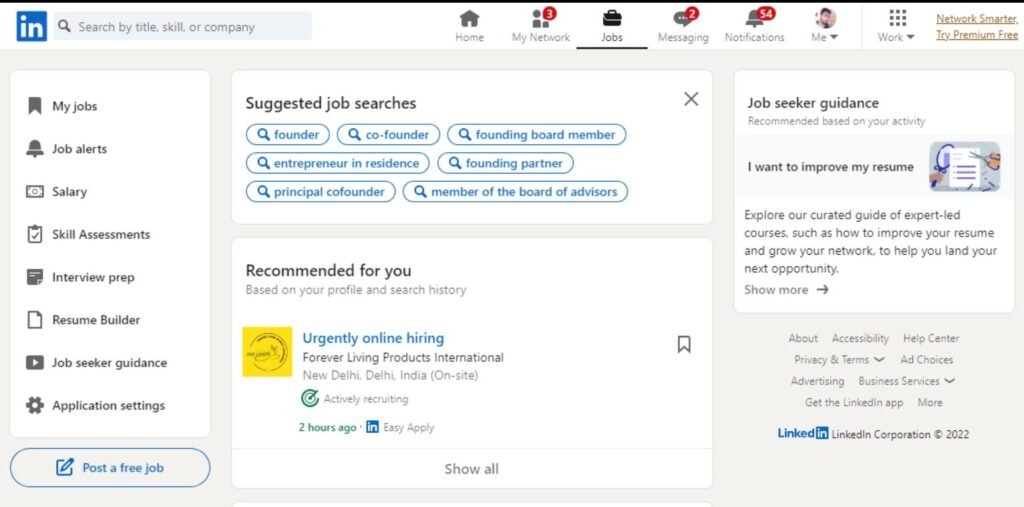The height and width of the screenshot is (507, 1024).
Task: Dismiss the Suggested job searches card
Action: [691, 99]
